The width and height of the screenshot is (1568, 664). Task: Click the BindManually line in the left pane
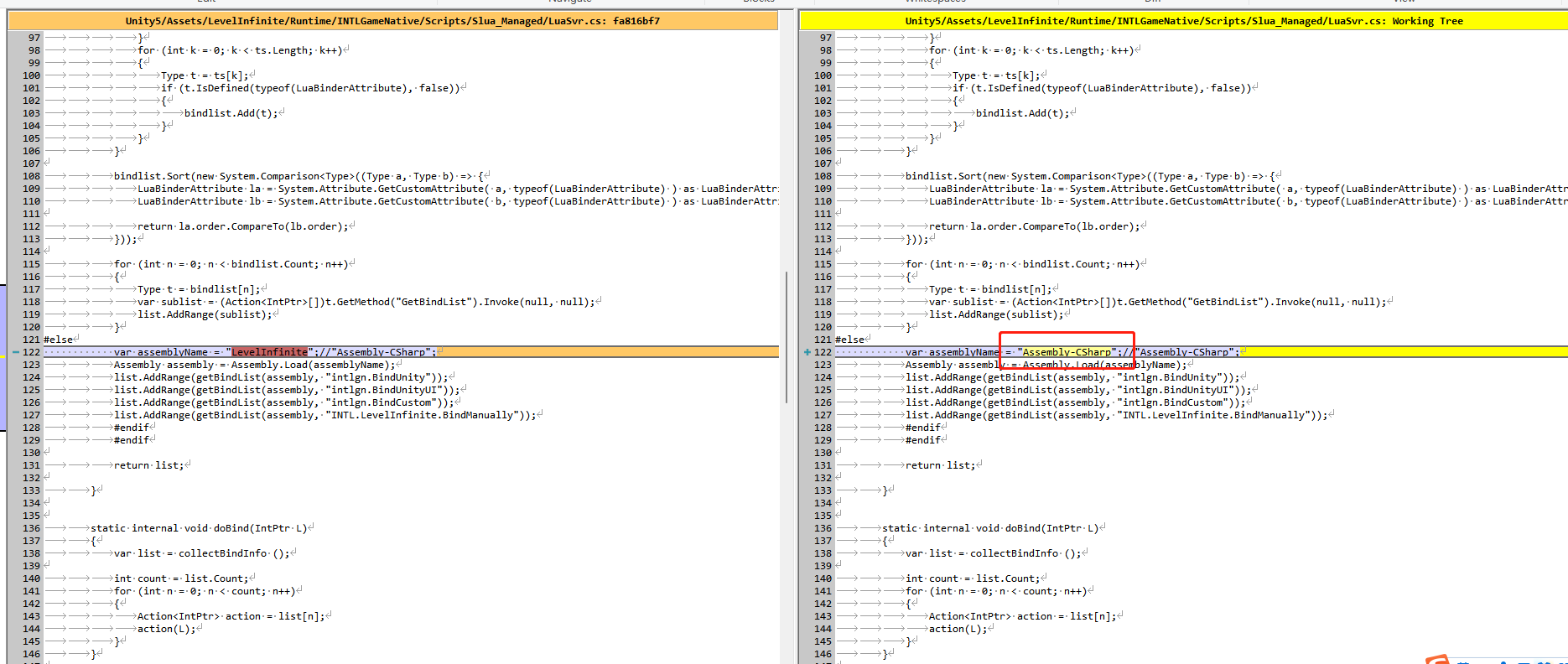tap(325, 415)
